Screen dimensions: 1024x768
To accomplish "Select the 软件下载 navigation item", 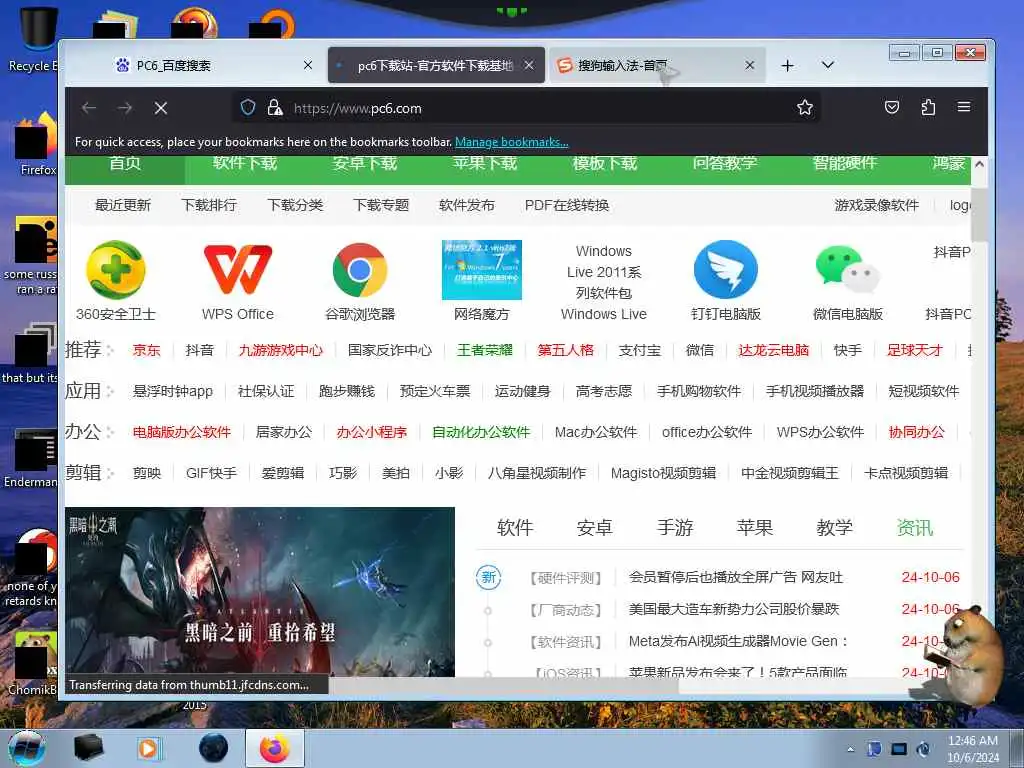I will (x=245, y=163).
